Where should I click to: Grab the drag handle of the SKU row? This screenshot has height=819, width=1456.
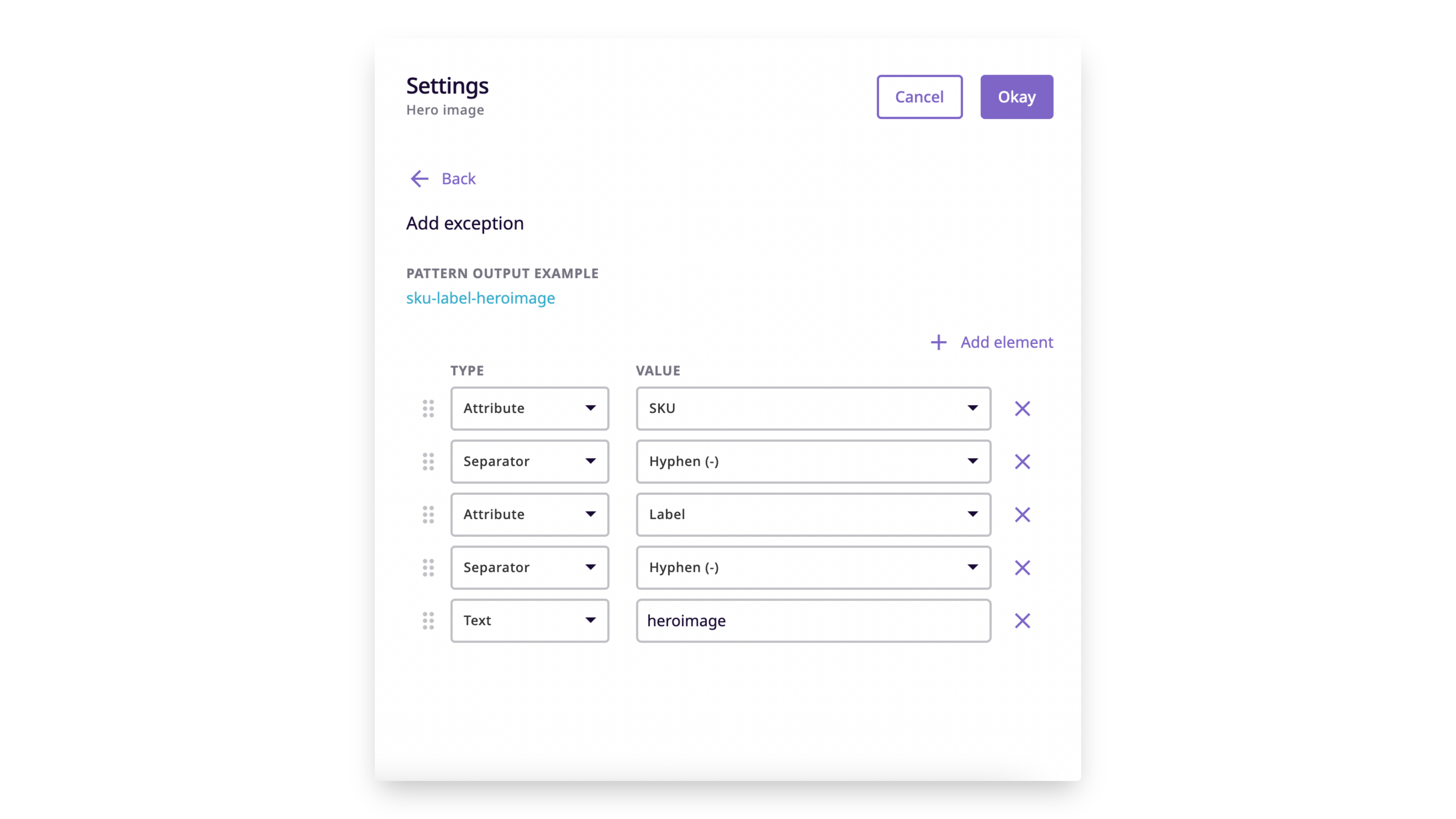[x=428, y=409]
